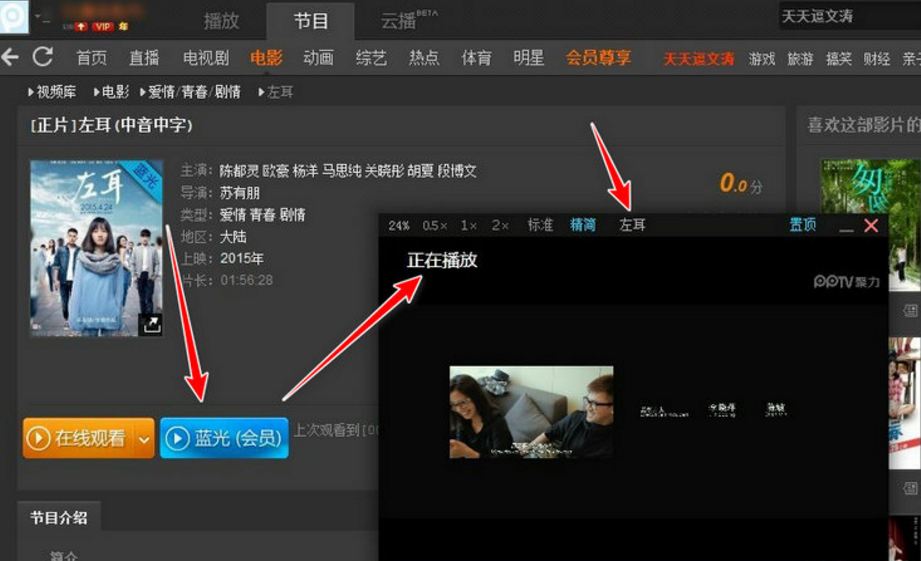Screen dimensions: 921x561
Task: Click the 天天逗文涛 navigation link
Action: 698,59
